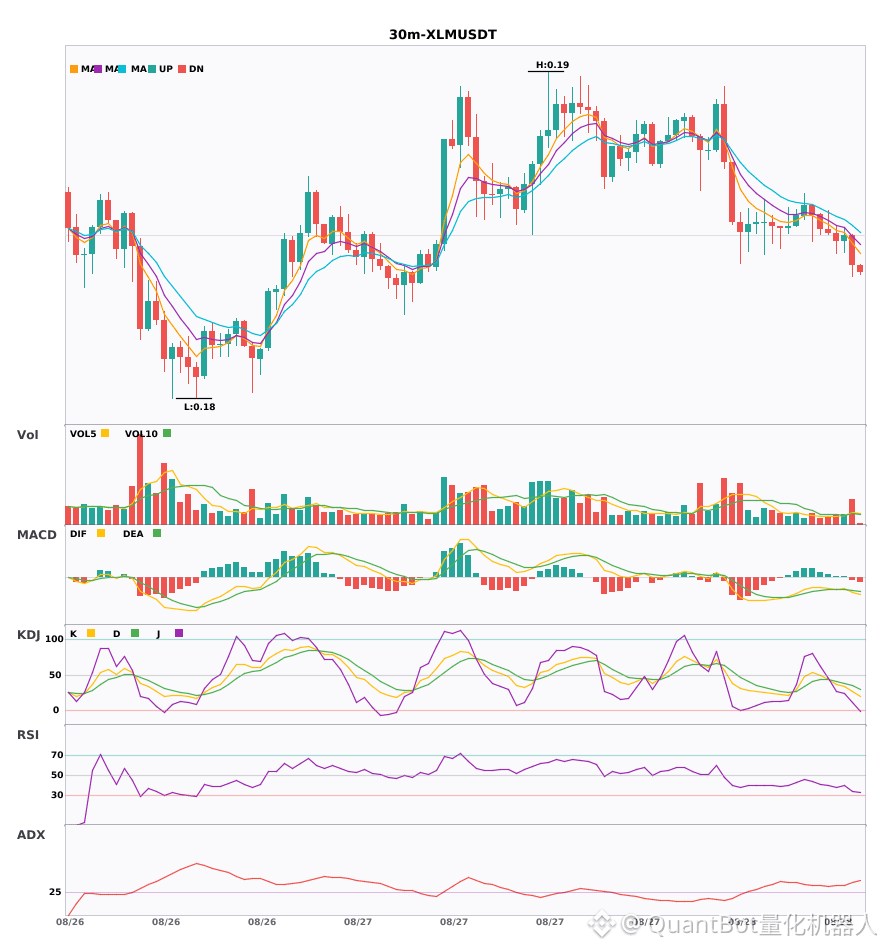Click the KDJ panel label
Viewport: 885px width, 950px height.
tap(28, 635)
